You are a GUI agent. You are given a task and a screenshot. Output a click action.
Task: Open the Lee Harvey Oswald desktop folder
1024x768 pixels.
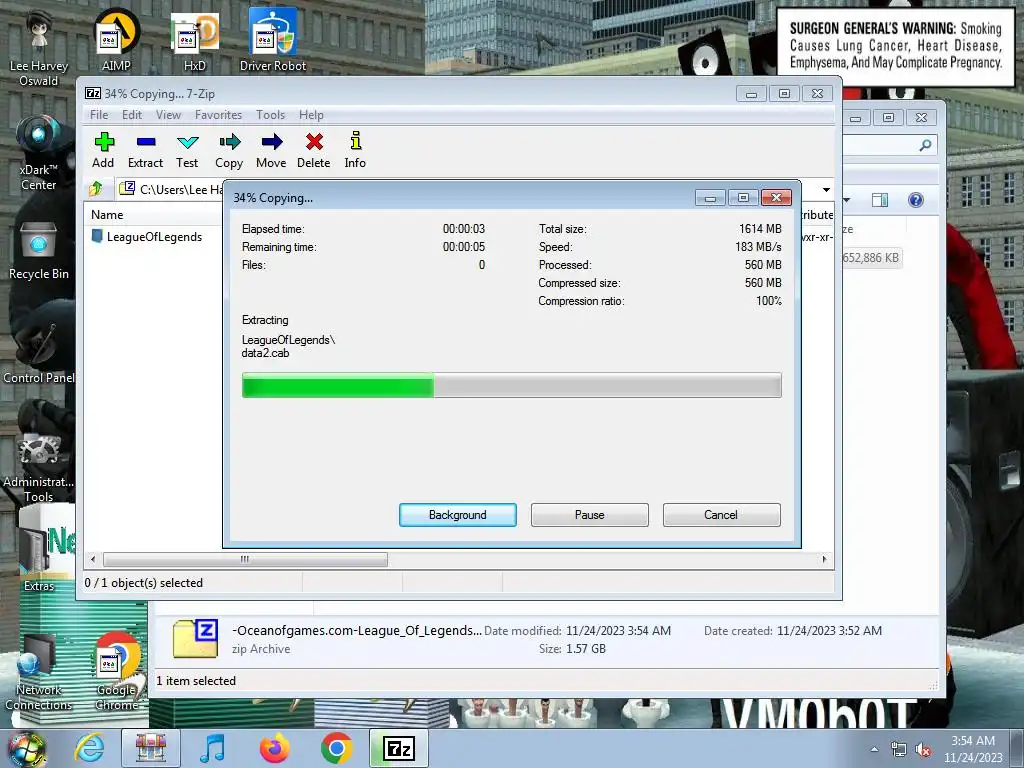pyautogui.click(x=39, y=48)
